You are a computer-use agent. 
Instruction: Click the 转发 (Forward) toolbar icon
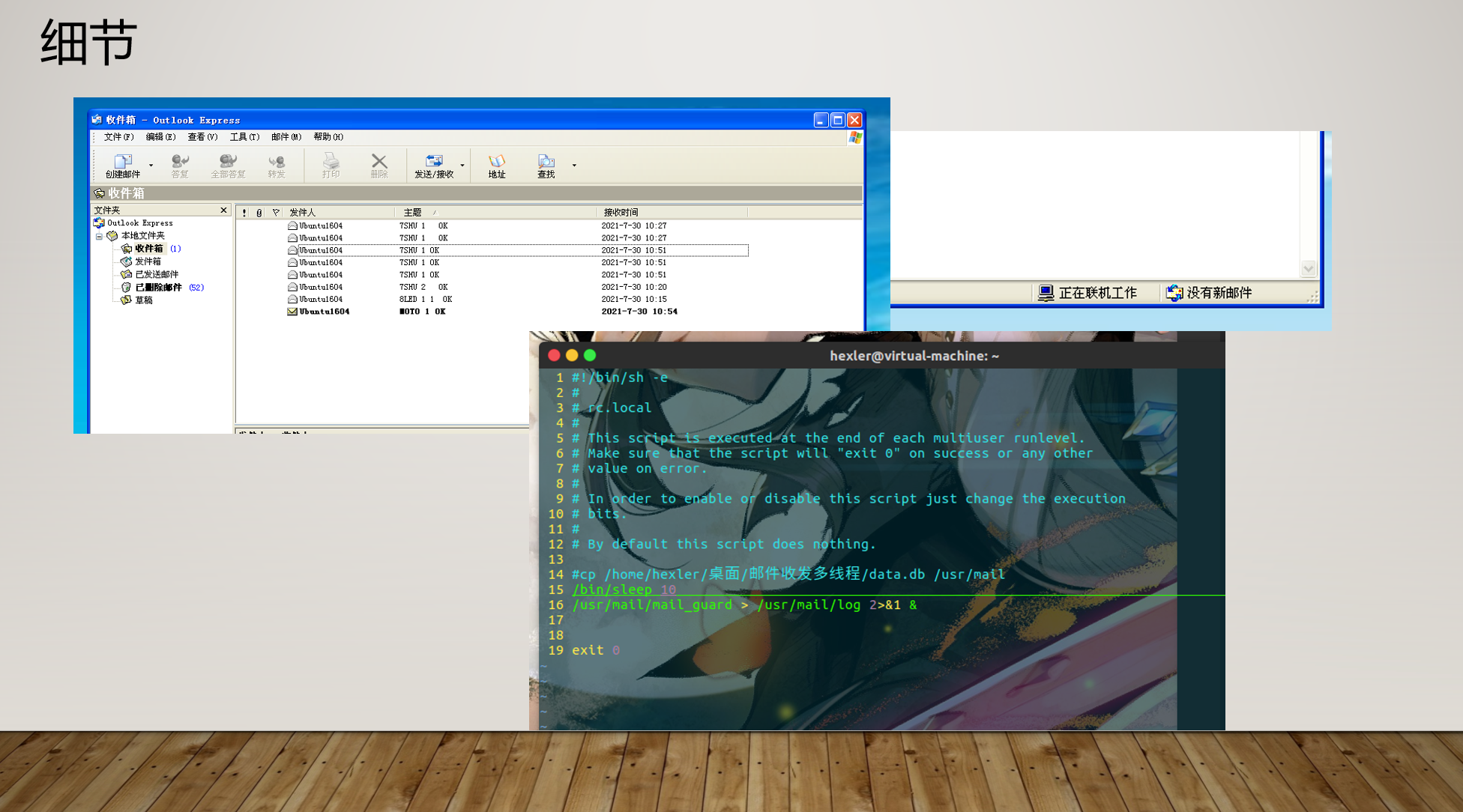277,161
